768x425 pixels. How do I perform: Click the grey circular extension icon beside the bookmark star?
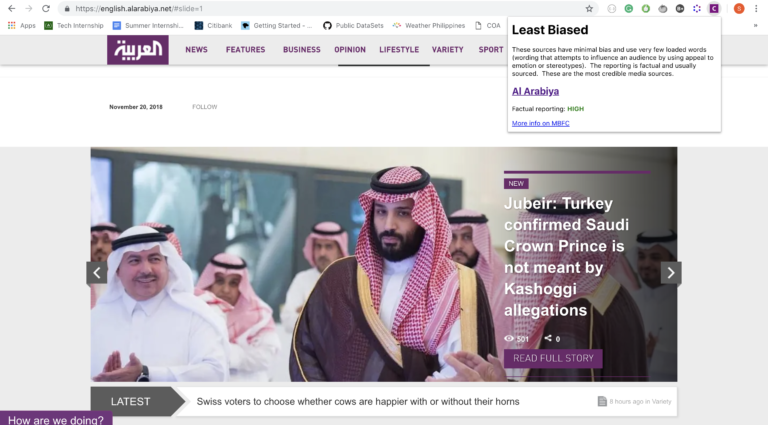(x=612, y=8)
